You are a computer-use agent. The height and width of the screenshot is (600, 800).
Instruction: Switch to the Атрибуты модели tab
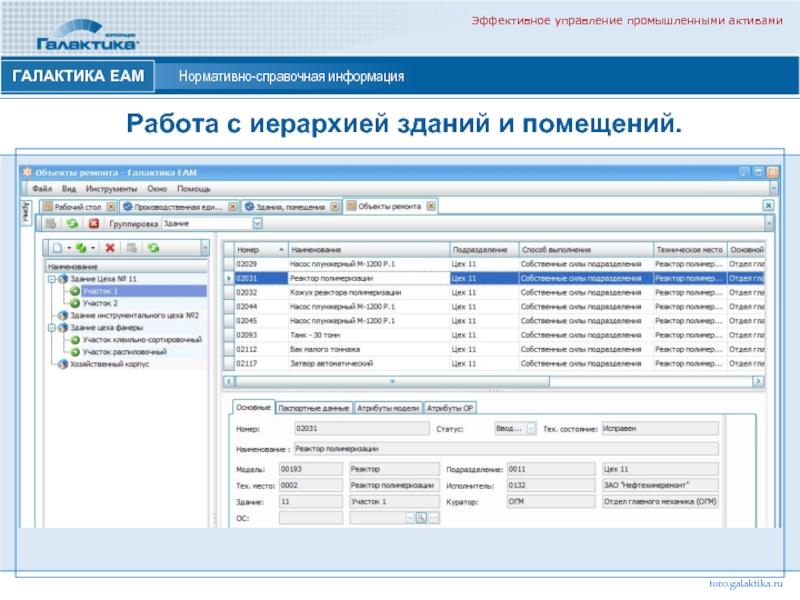(389, 408)
